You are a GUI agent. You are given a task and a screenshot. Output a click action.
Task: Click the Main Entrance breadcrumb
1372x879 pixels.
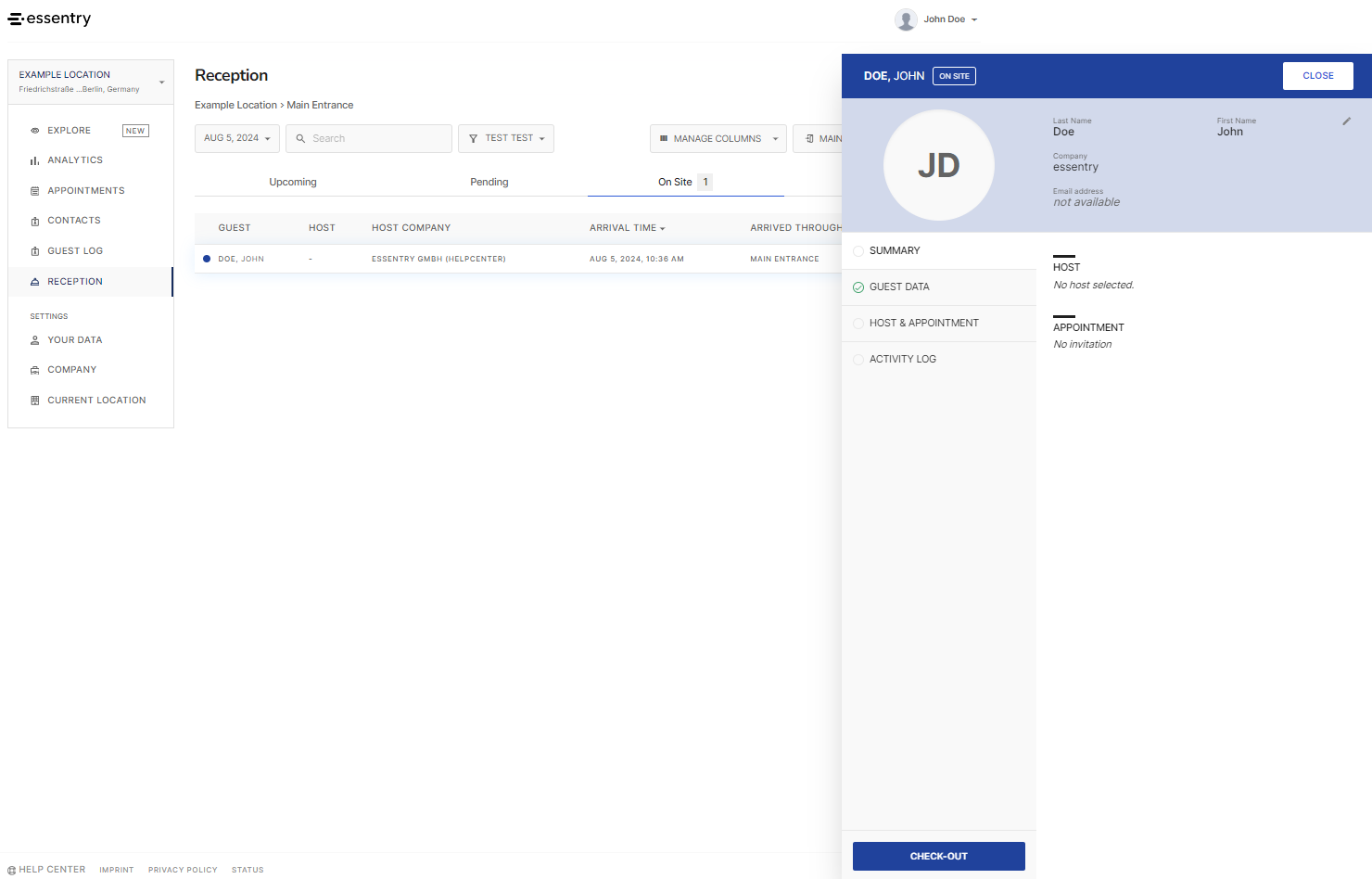pos(320,106)
